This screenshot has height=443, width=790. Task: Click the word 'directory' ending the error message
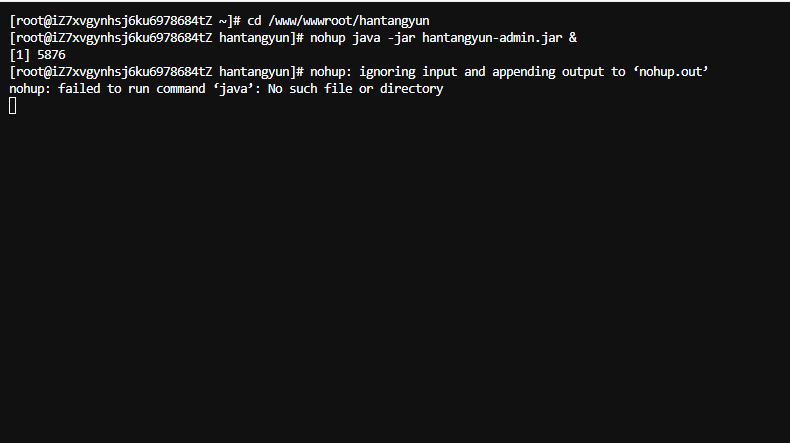tap(412, 89)
